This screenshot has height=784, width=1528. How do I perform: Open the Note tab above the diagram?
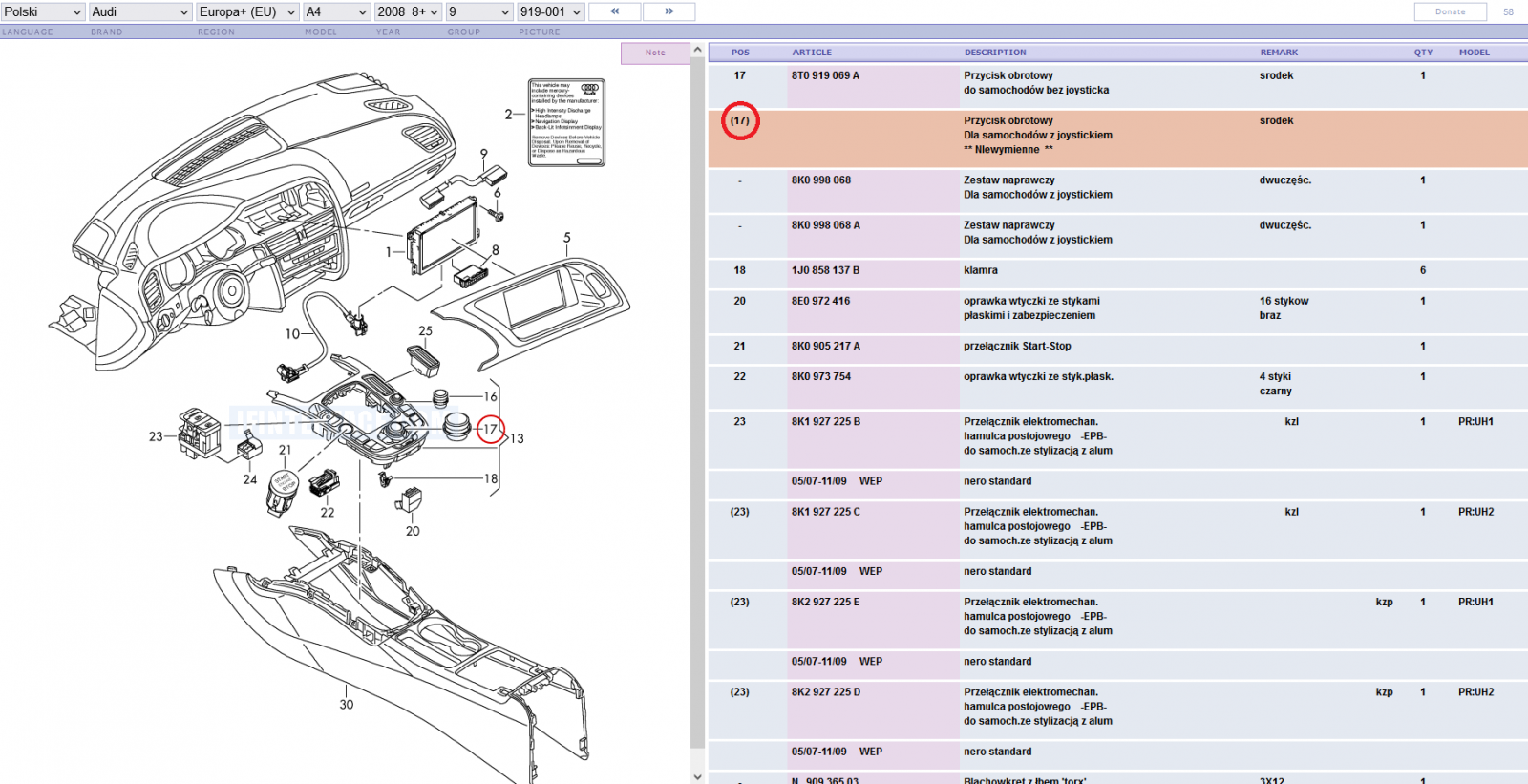tap(655, 53)
